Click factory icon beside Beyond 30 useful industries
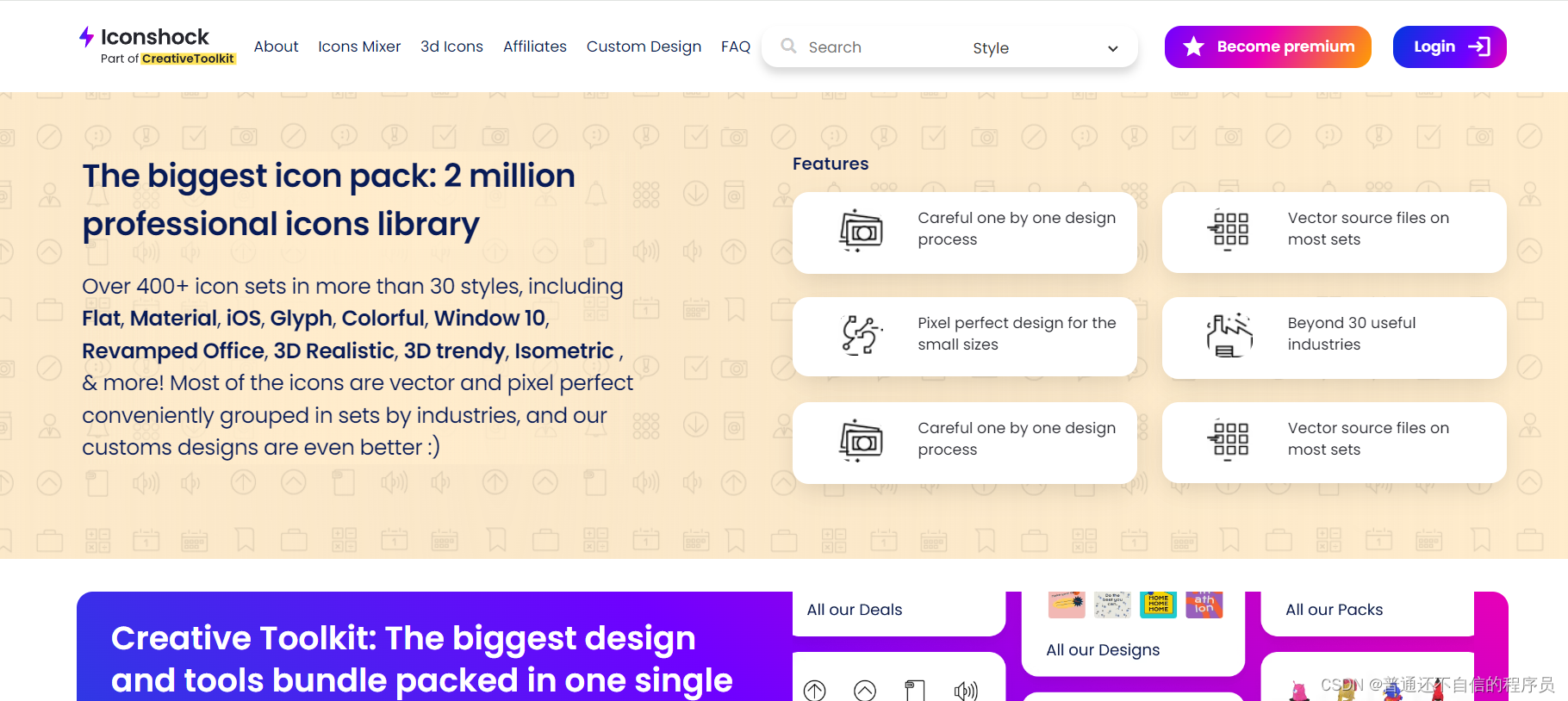The image size is (1568, 701). [1229, 335]
